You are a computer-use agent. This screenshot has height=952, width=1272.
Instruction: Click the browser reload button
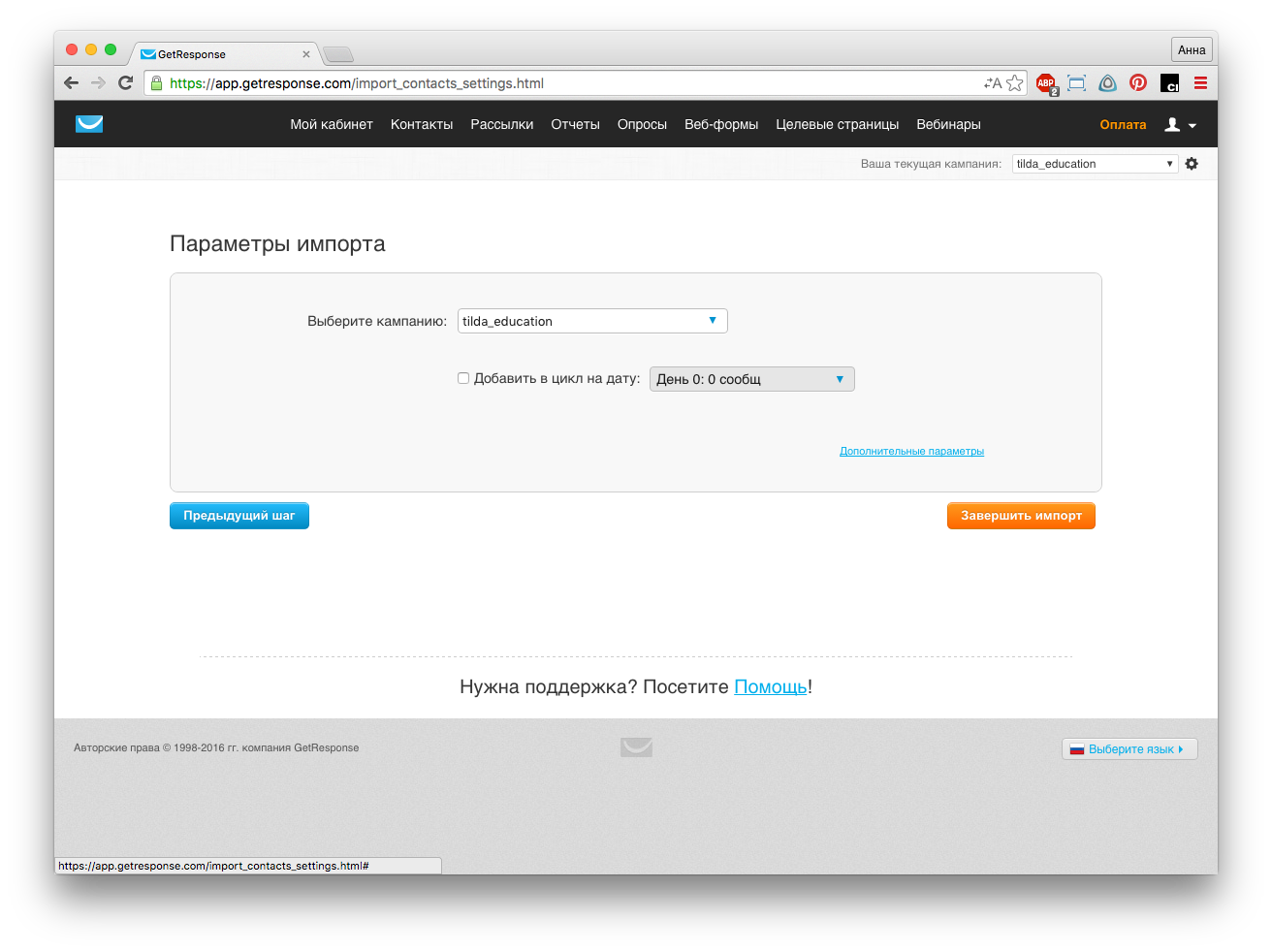125,83
